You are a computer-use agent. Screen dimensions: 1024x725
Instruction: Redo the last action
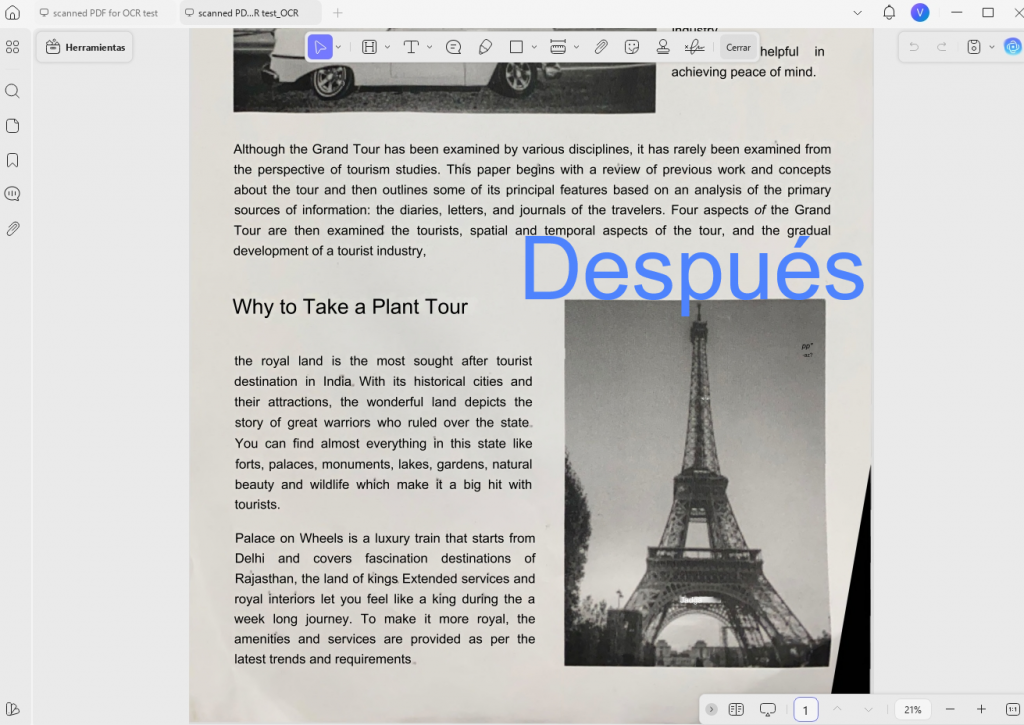coord(942,47)
